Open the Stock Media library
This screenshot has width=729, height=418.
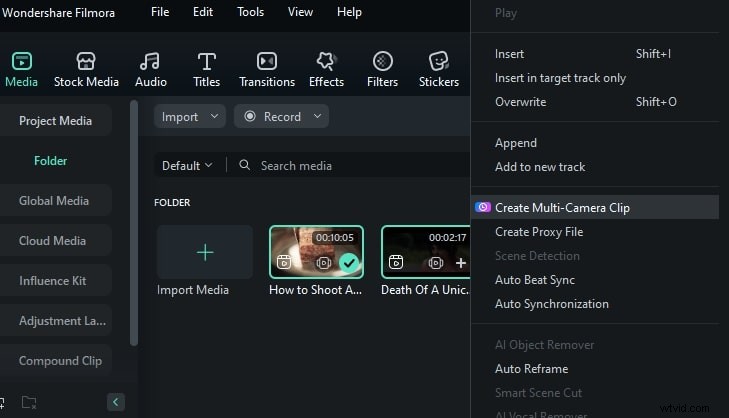pos(86,70)
